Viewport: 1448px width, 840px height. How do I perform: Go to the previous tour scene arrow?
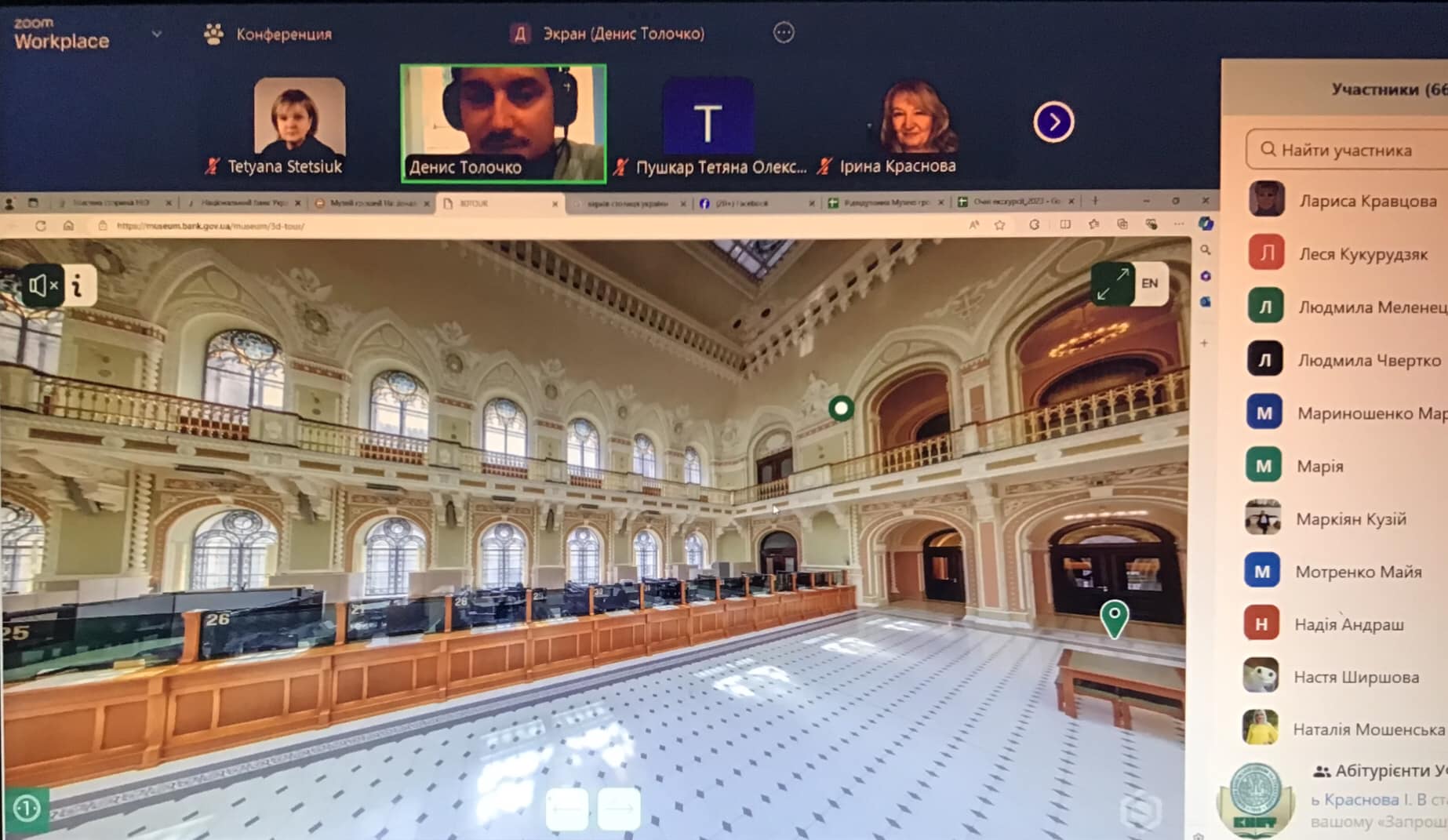pos(566,808)
